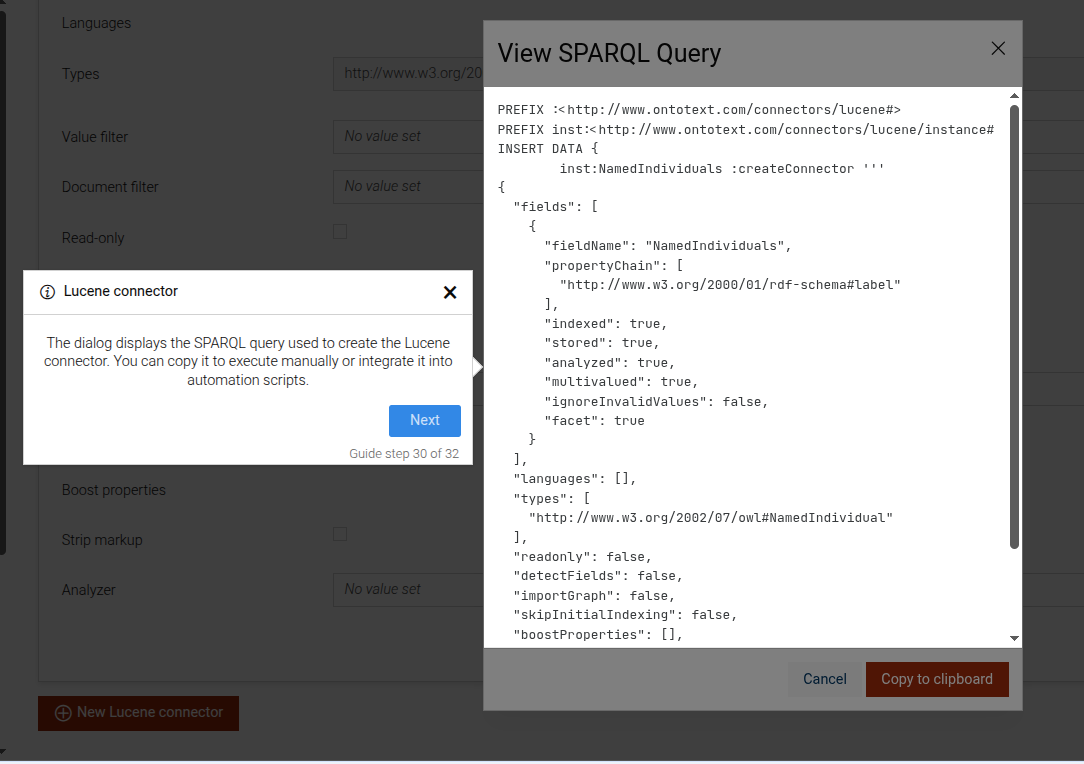Dismiss the Lucene connector guide popup

450,292
